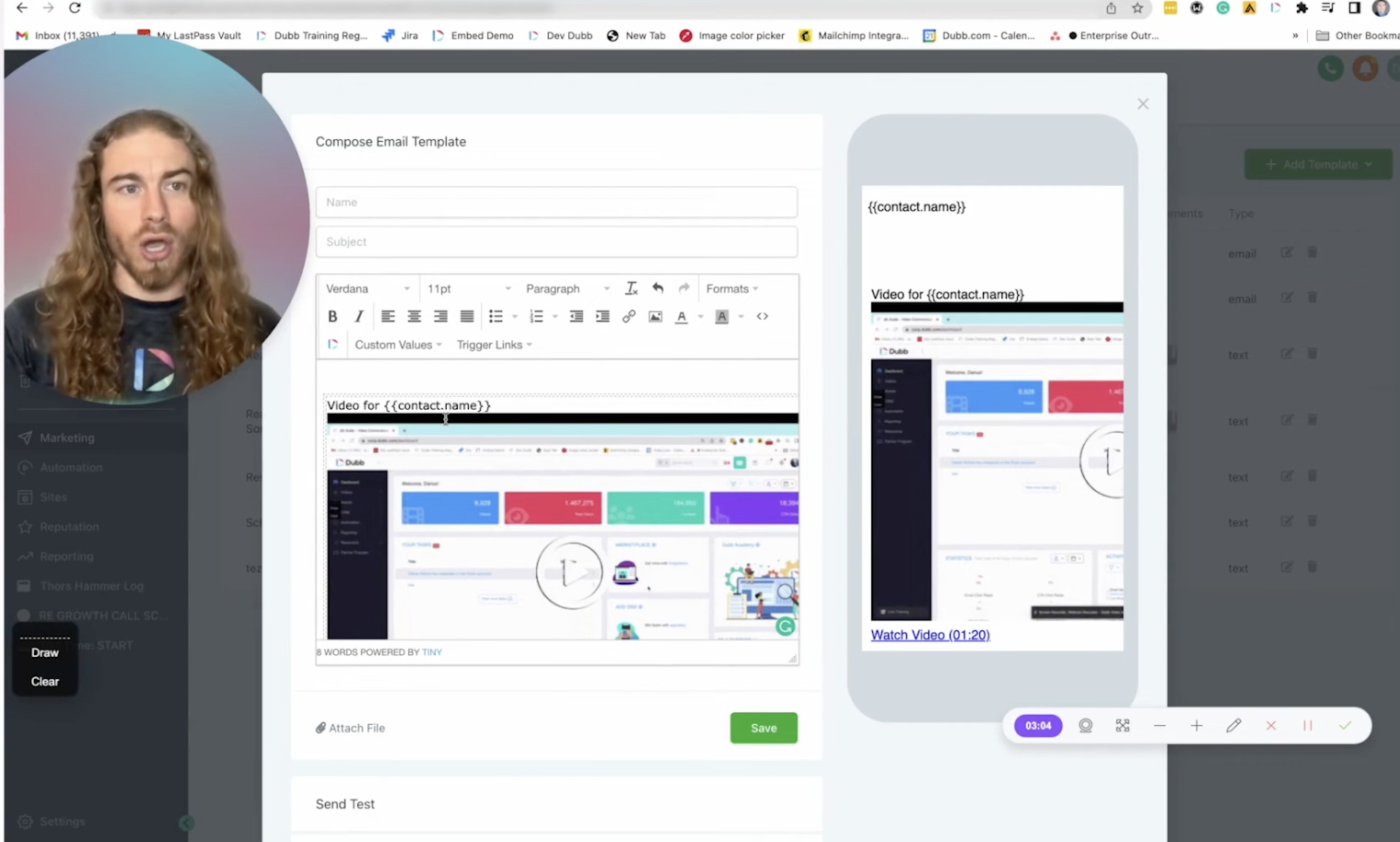Pause the screen recording

tap(1307, 725)
